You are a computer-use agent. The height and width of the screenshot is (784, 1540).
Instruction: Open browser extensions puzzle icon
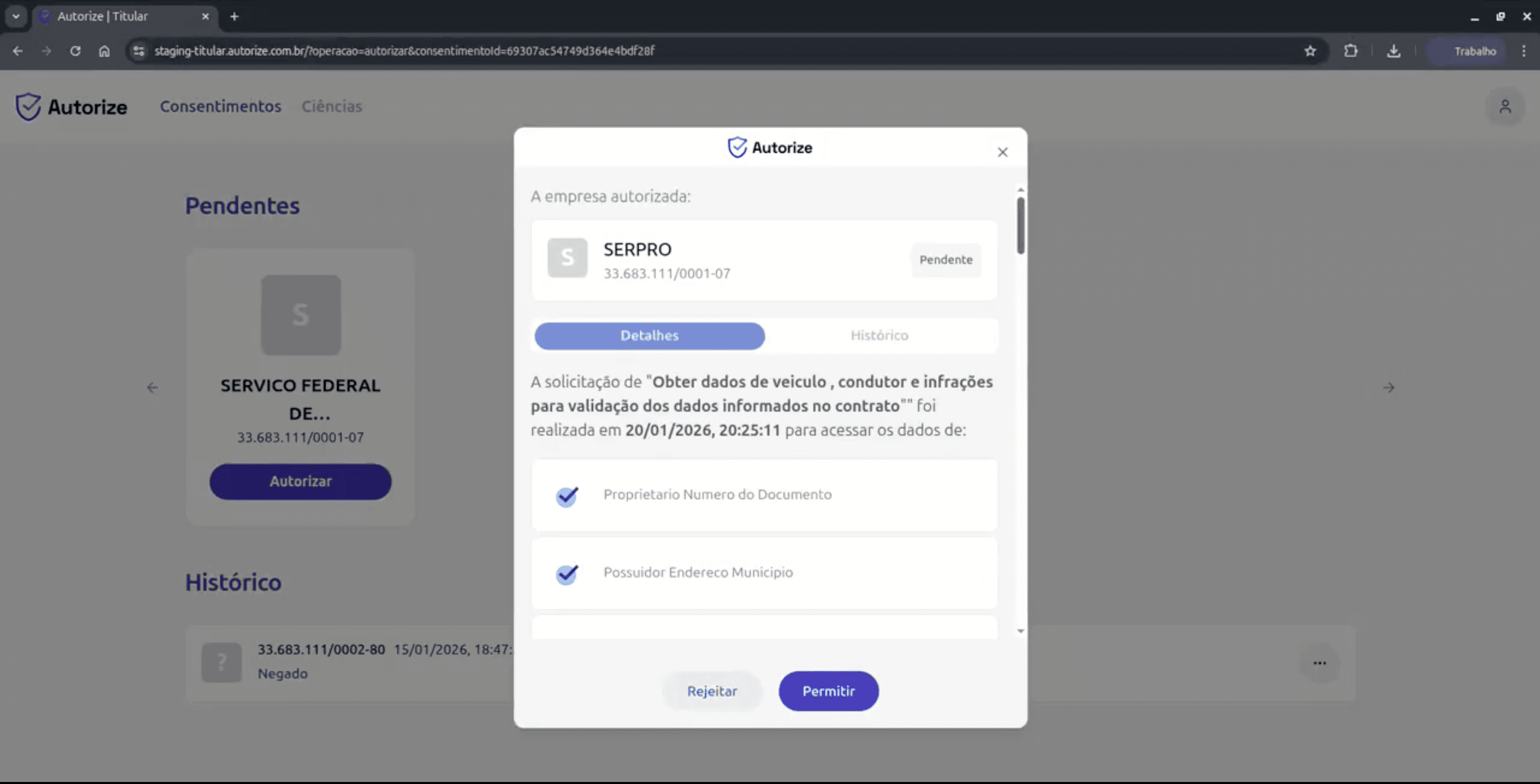1351,51
